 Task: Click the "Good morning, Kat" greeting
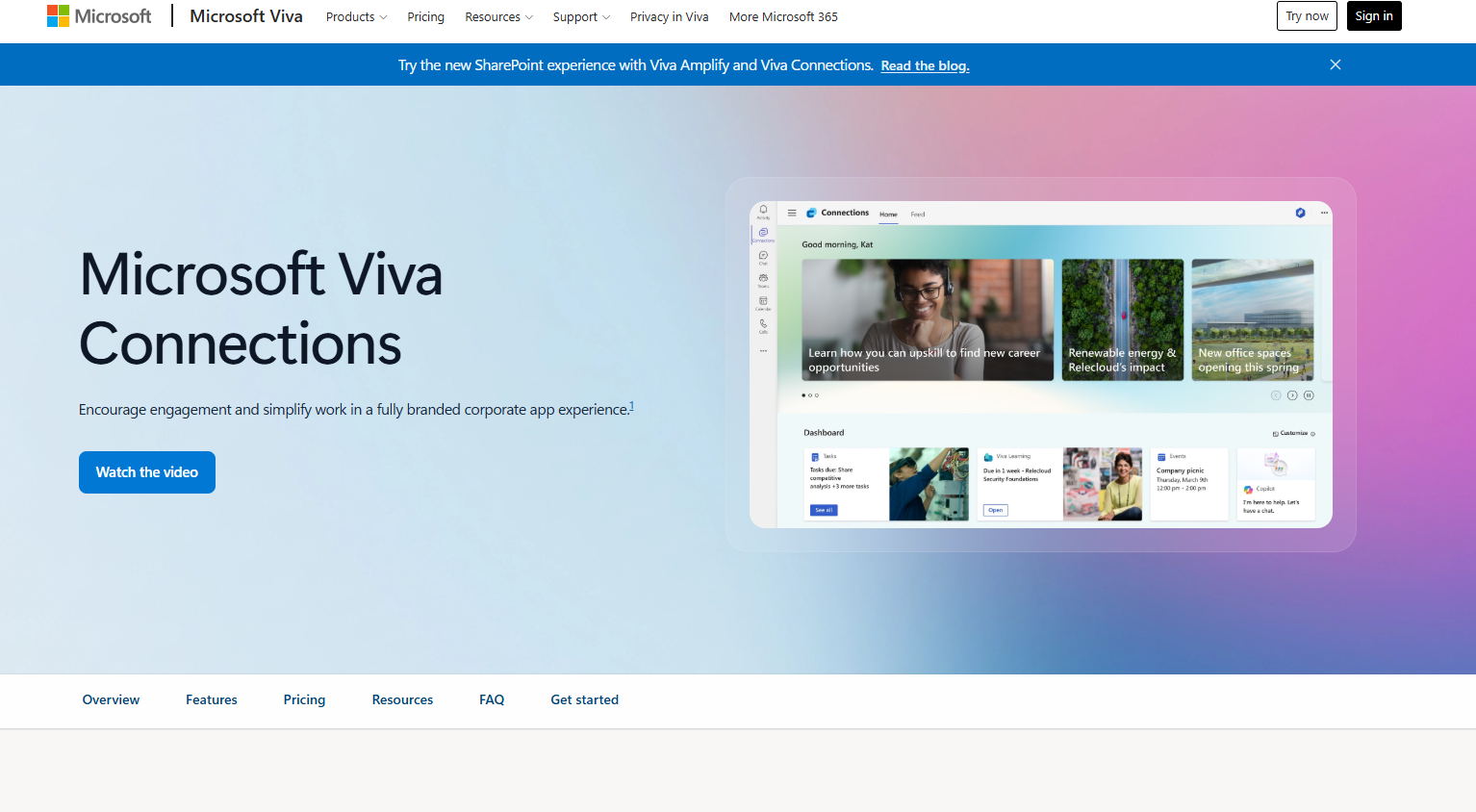coord(837,244)
